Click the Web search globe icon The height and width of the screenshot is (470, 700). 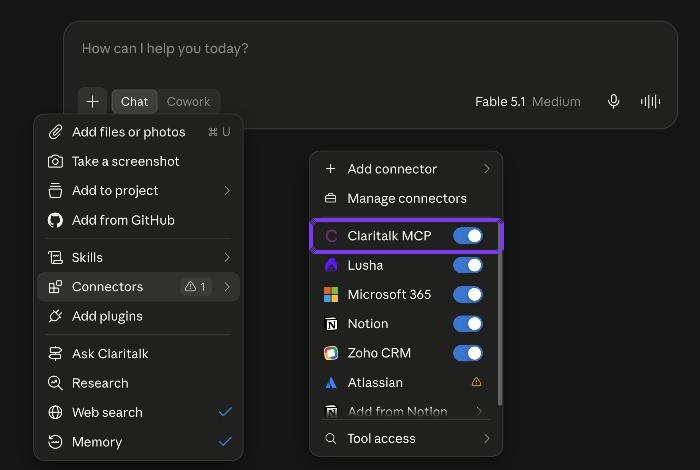pyautogui.click(x=55, y=412)
